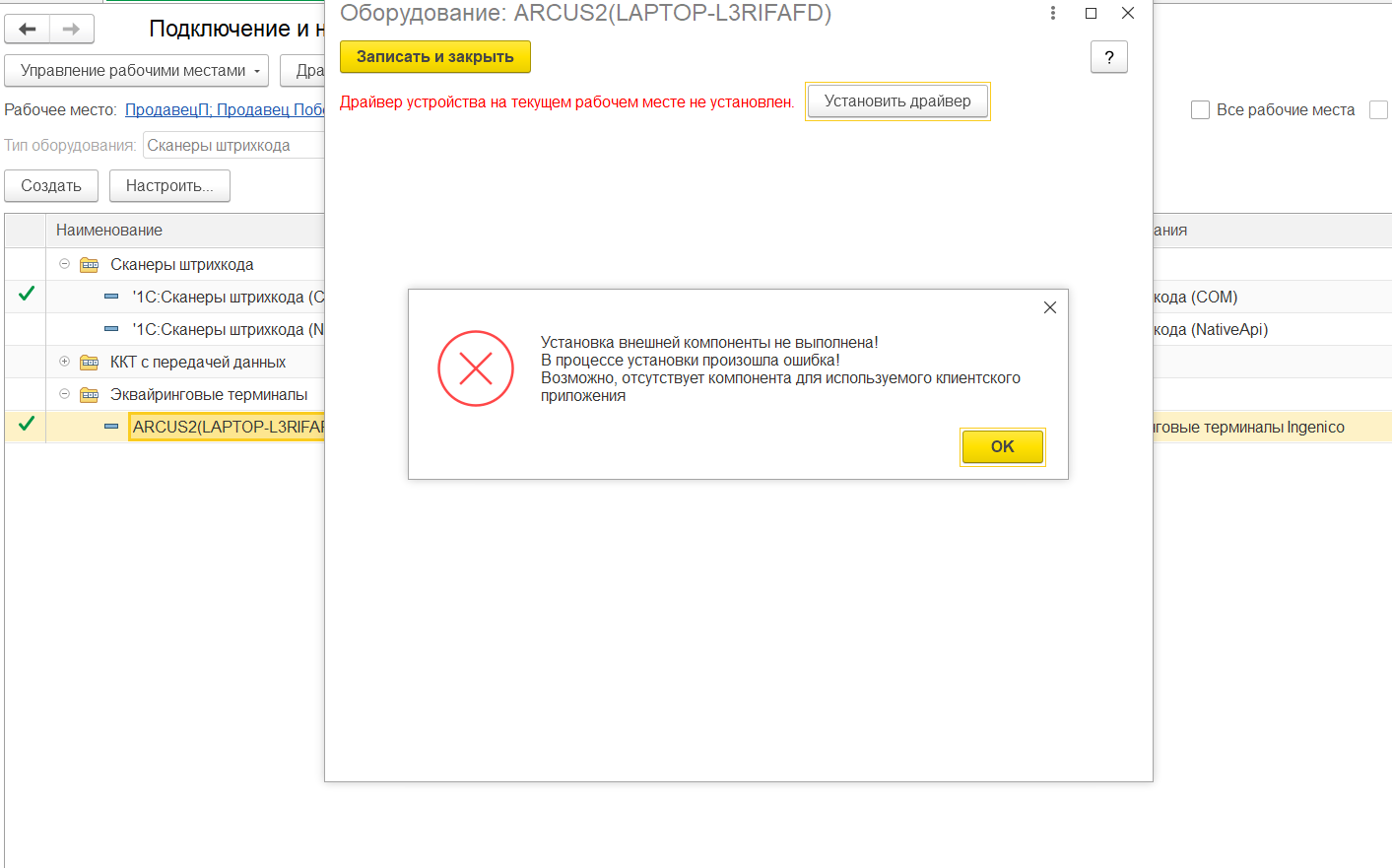Click 'Установить драйвер' button
This screenshot has height=868, width=1392.
[897, 101]
